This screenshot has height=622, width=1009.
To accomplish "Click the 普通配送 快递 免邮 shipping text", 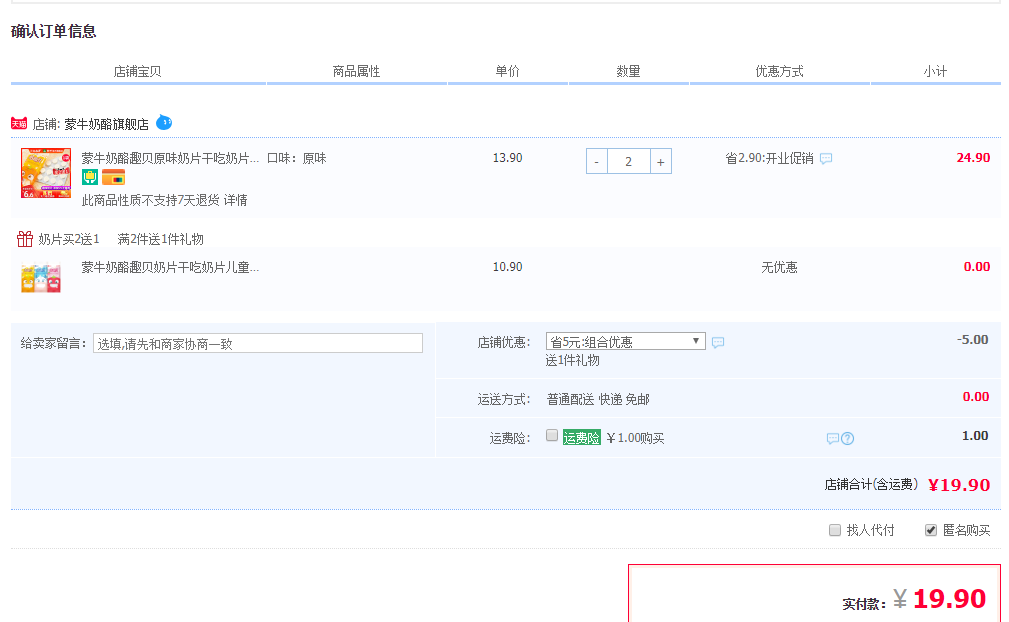I will click(x=598, y=399).
